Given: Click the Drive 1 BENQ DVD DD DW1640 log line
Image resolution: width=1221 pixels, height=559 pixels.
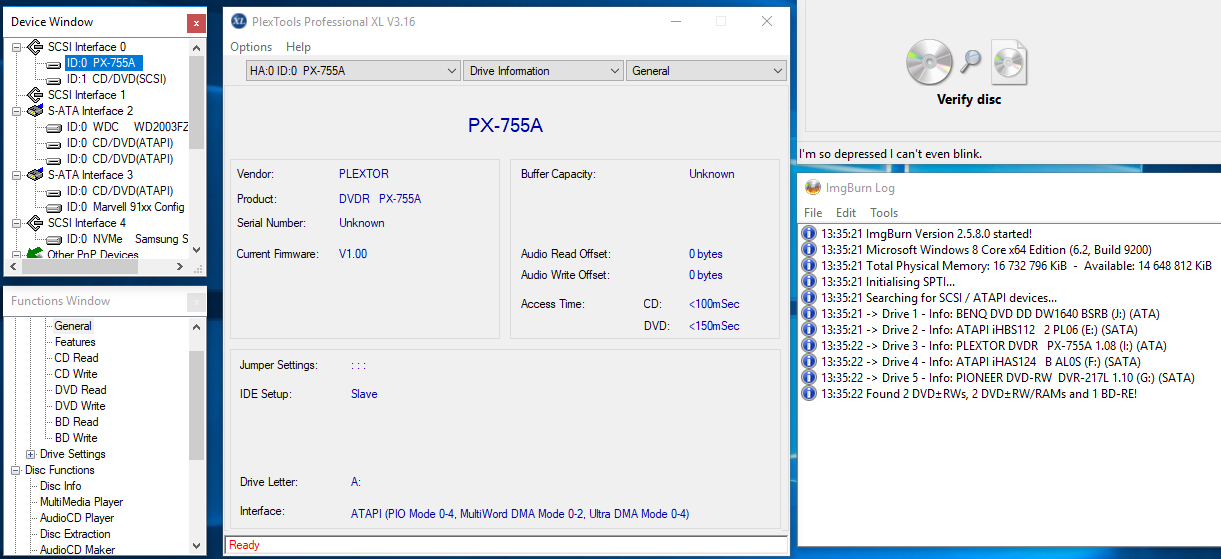Looking at the screenshot, I should pyautogui.click(x=990, y=314).
